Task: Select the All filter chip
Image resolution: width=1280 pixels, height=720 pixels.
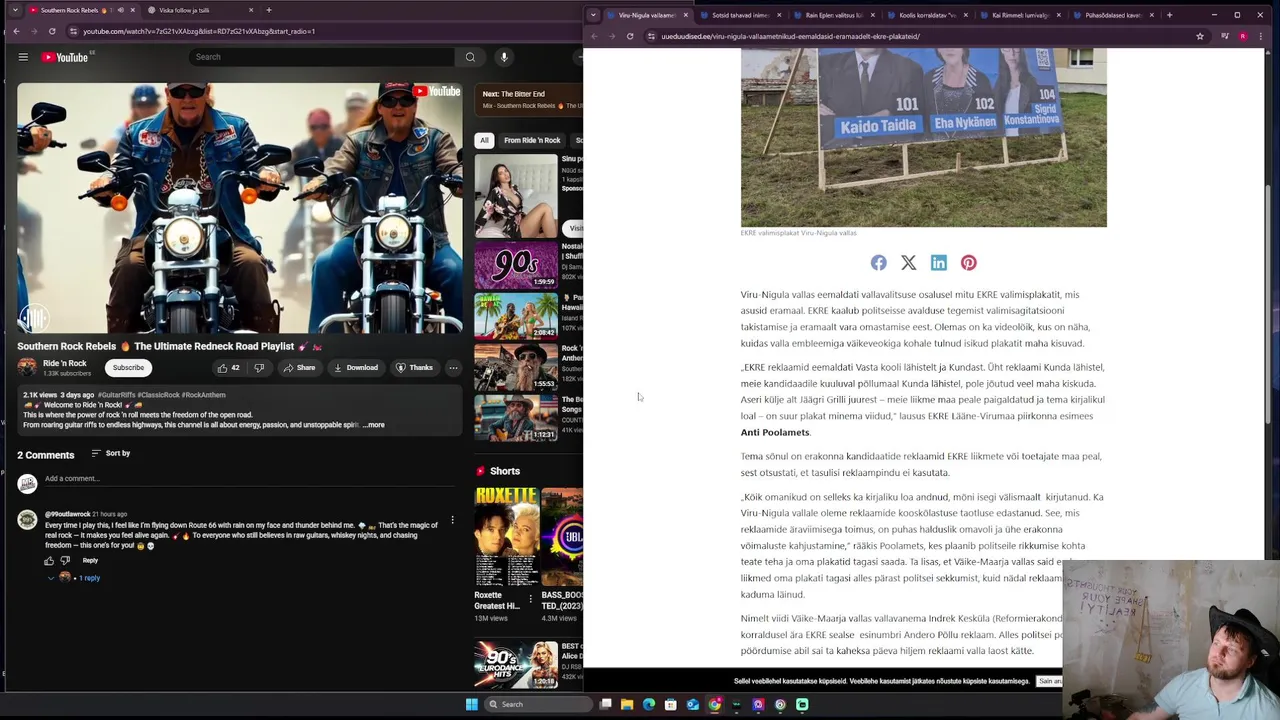Action: tap(484, 140)
